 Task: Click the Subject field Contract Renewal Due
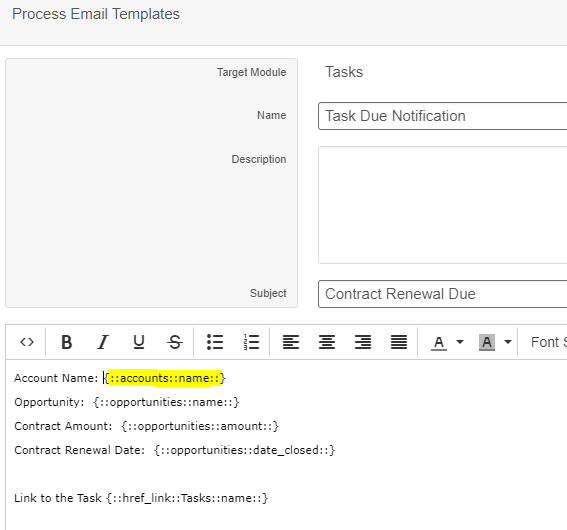coord(443,294)
